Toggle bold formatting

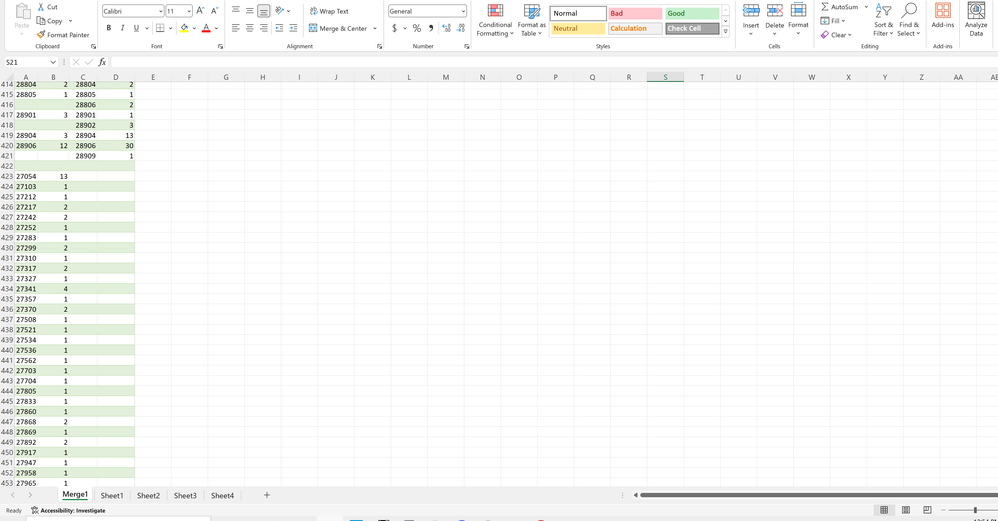click(x=109, y=28)
